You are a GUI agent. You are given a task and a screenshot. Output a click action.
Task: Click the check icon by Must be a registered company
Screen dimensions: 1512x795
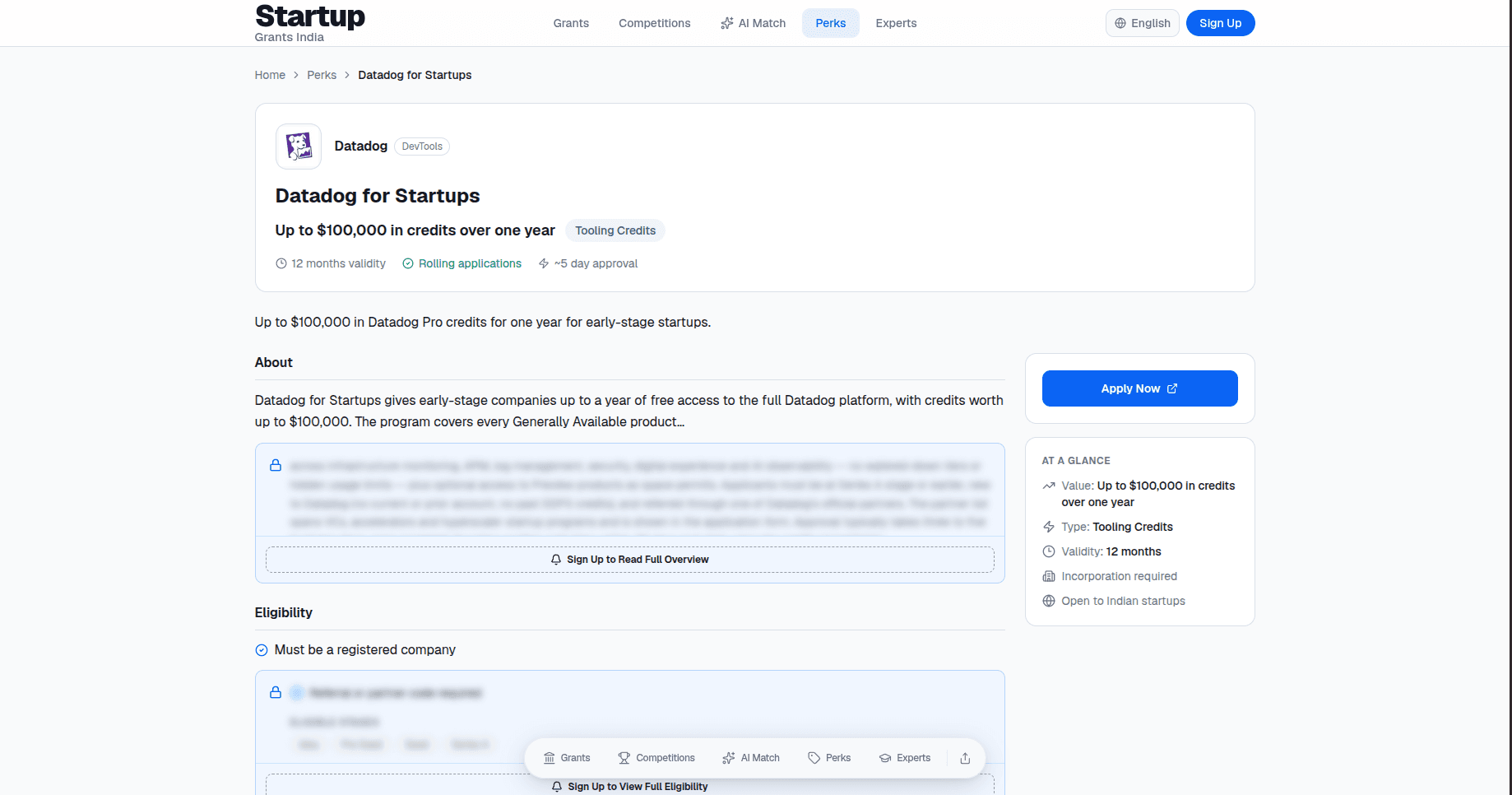262,650
